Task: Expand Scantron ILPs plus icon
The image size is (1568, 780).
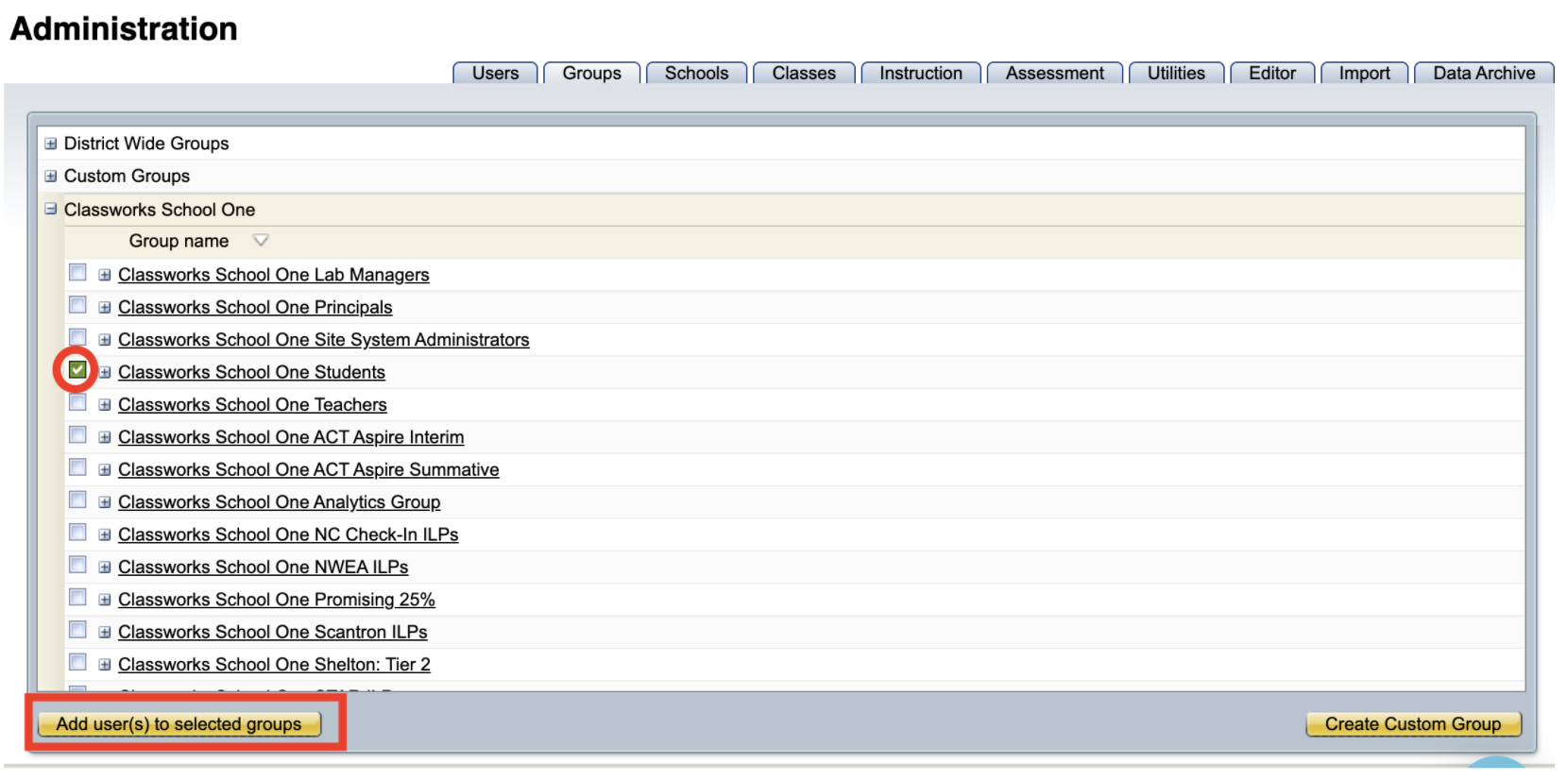Action: click(x=105, y=632)
